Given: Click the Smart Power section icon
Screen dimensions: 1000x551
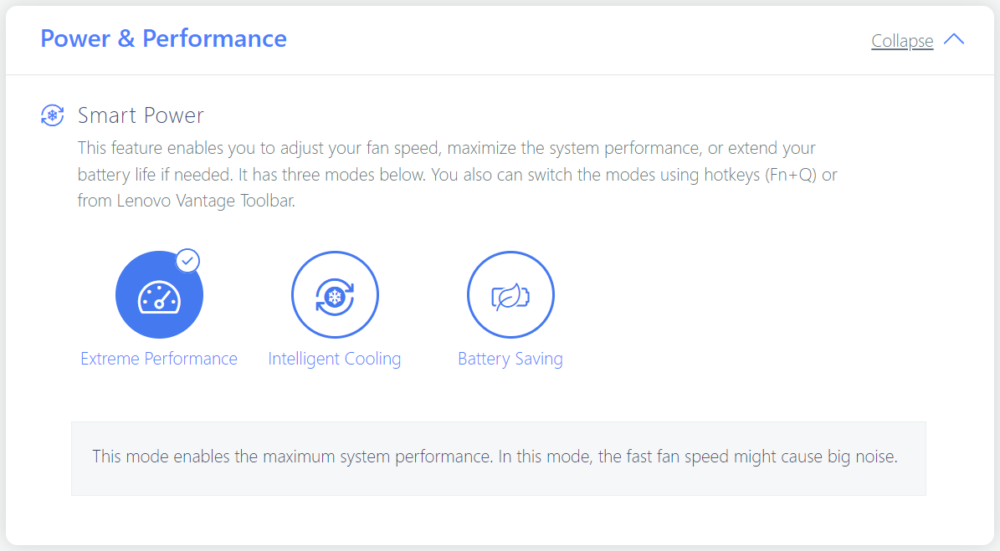Looking at the screenshot, I should [x=52, y=116].
